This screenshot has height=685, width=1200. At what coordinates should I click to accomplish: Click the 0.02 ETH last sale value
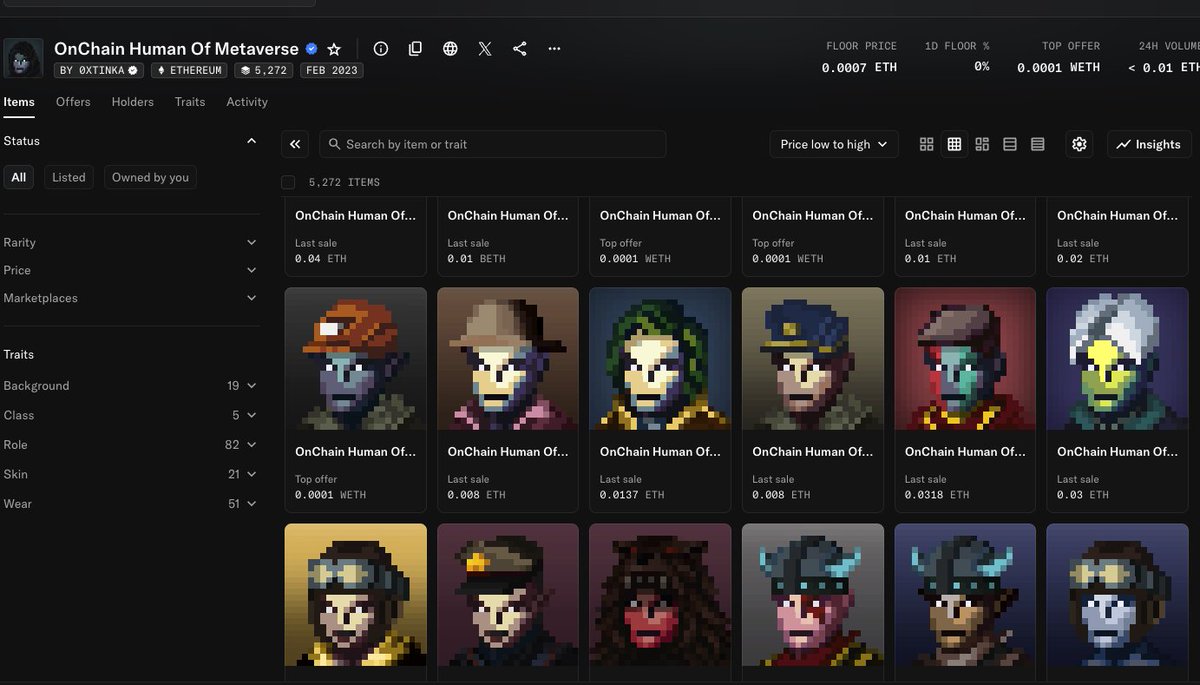click(x=1083, y=258)
